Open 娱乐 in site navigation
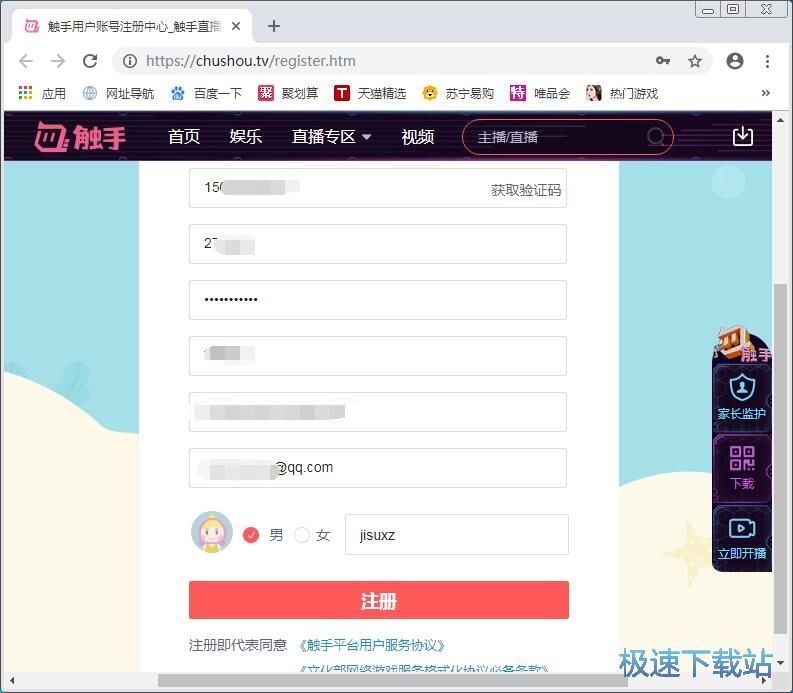The width and height of the screenshot is (793, 693). (246, 137)
